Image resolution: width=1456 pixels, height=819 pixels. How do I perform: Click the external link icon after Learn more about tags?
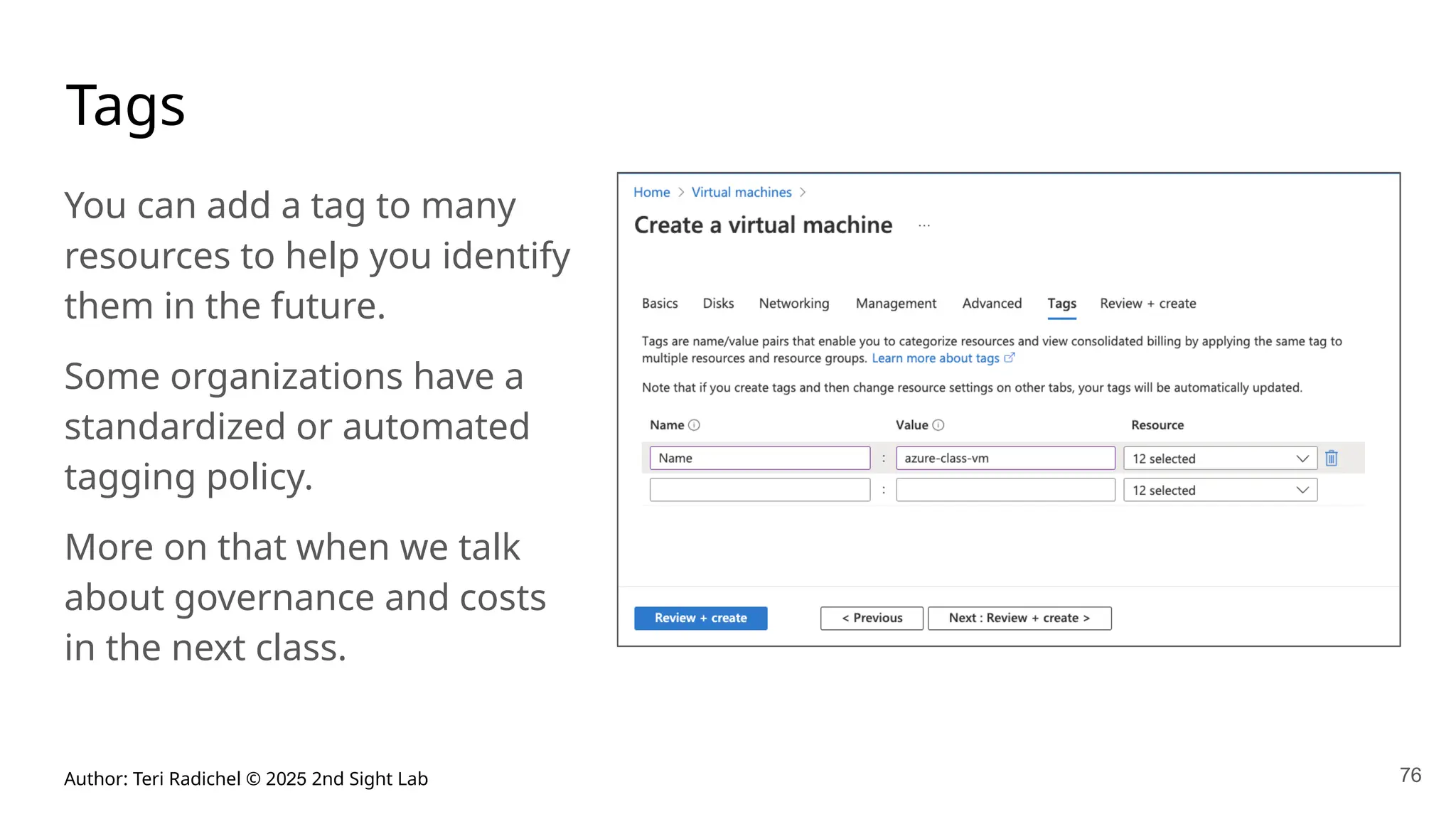pos(1010,358)
